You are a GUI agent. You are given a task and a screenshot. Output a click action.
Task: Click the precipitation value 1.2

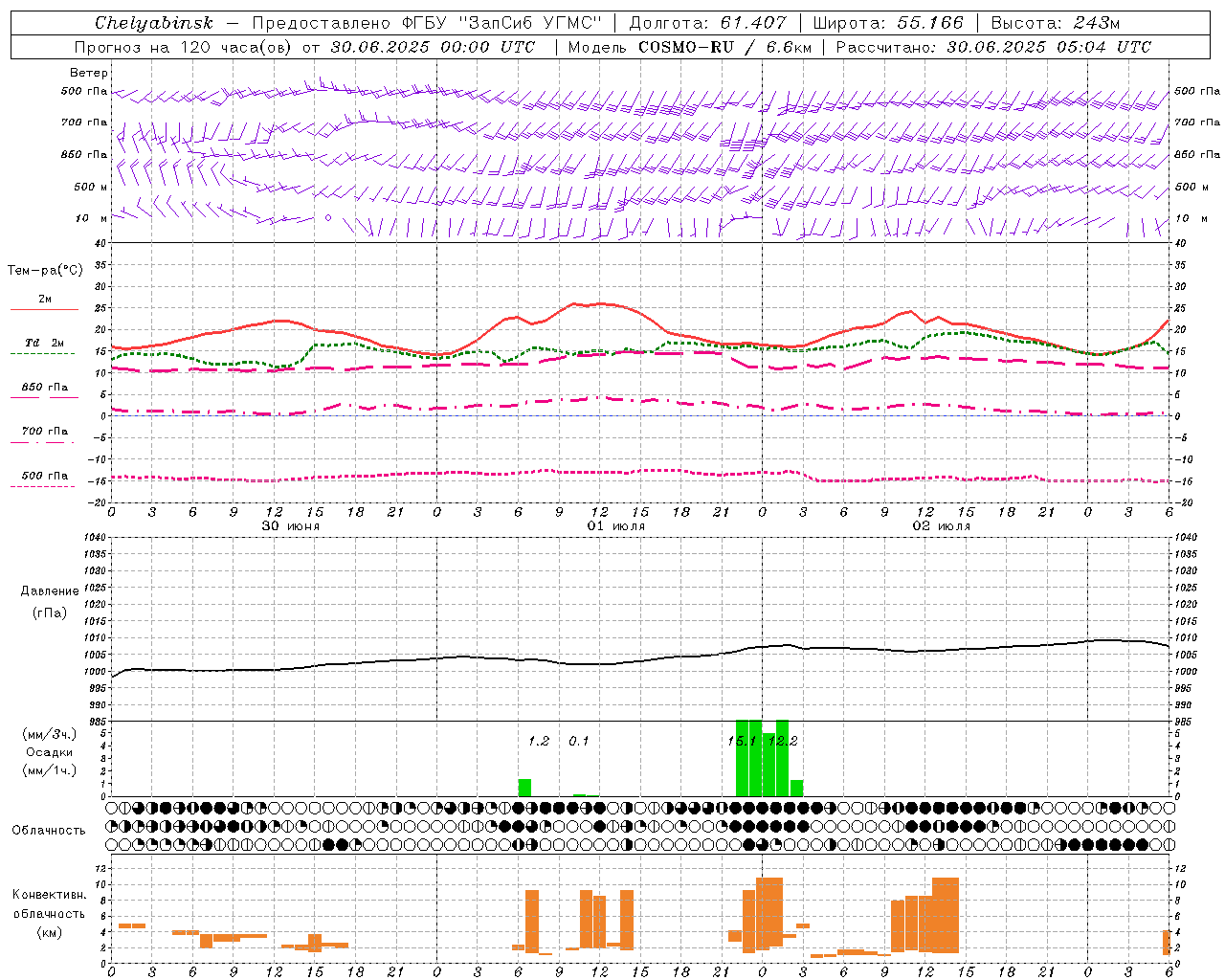coord(539,741)
